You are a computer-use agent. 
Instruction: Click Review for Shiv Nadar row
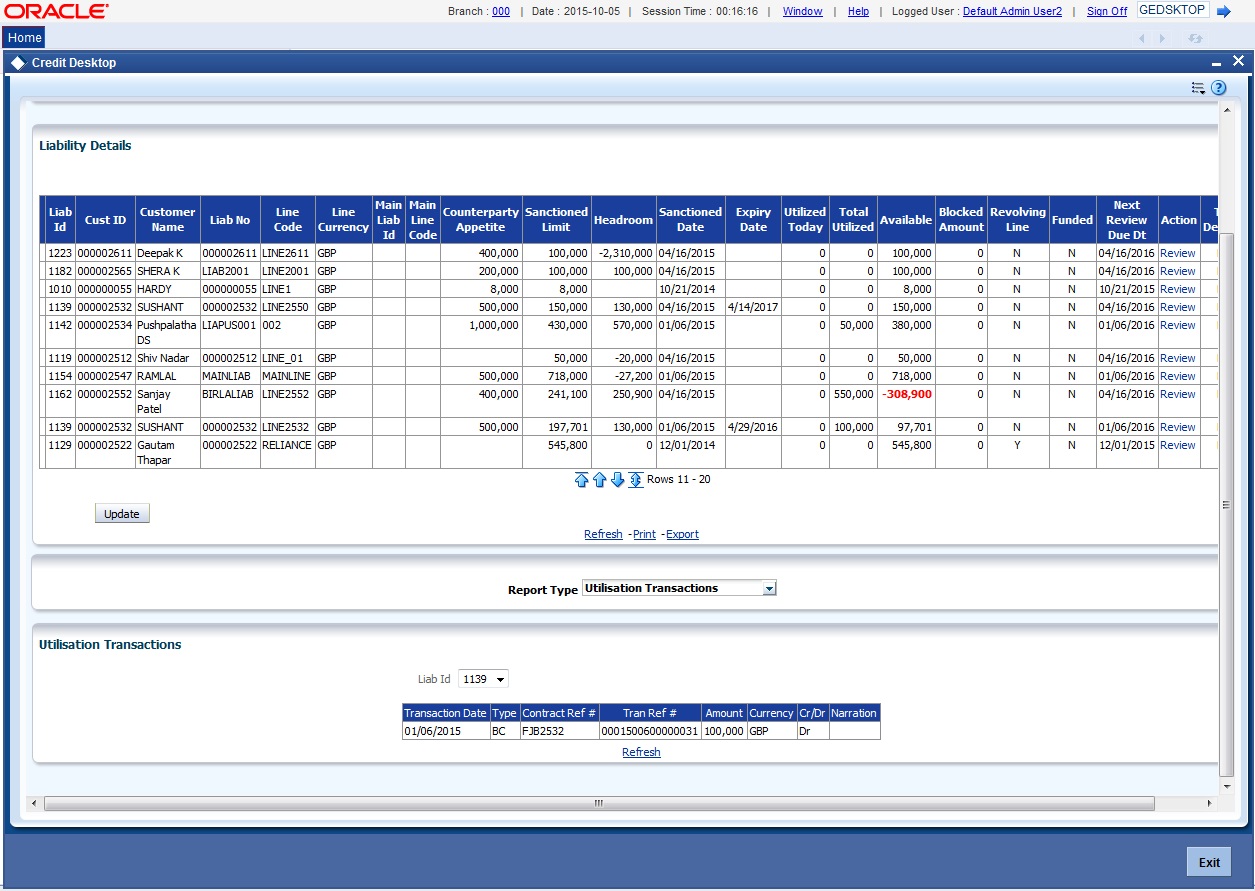click(x=1177, y=358)
